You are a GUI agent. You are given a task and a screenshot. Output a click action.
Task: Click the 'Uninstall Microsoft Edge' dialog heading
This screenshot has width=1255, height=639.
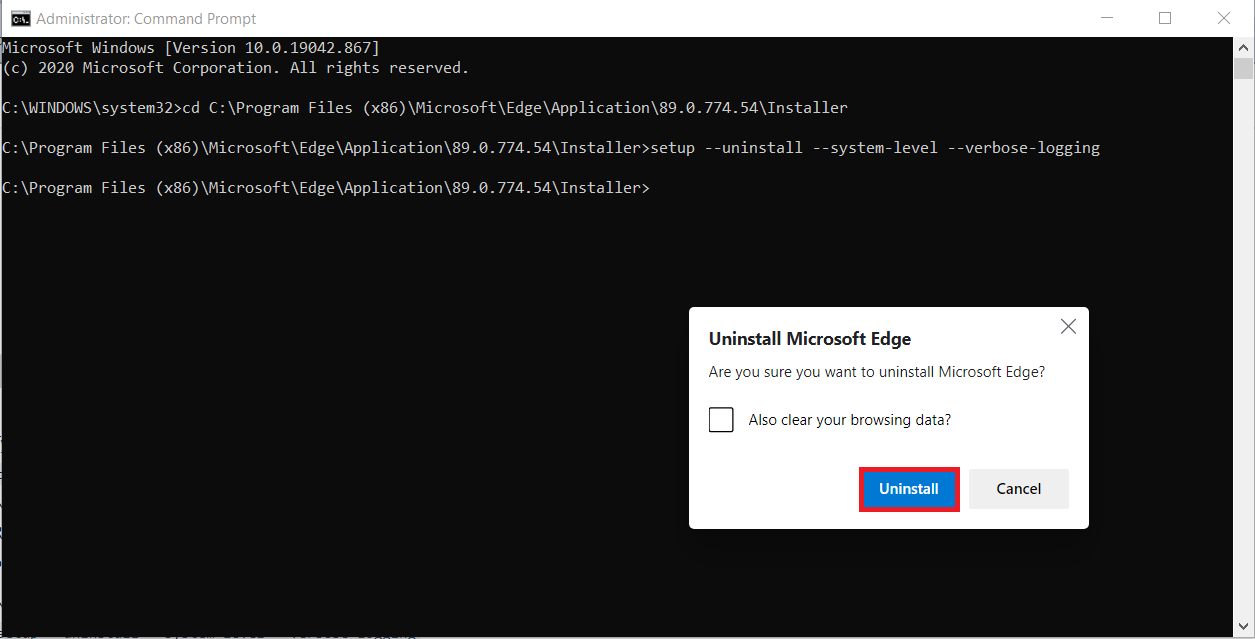click(x=810, y=339)
